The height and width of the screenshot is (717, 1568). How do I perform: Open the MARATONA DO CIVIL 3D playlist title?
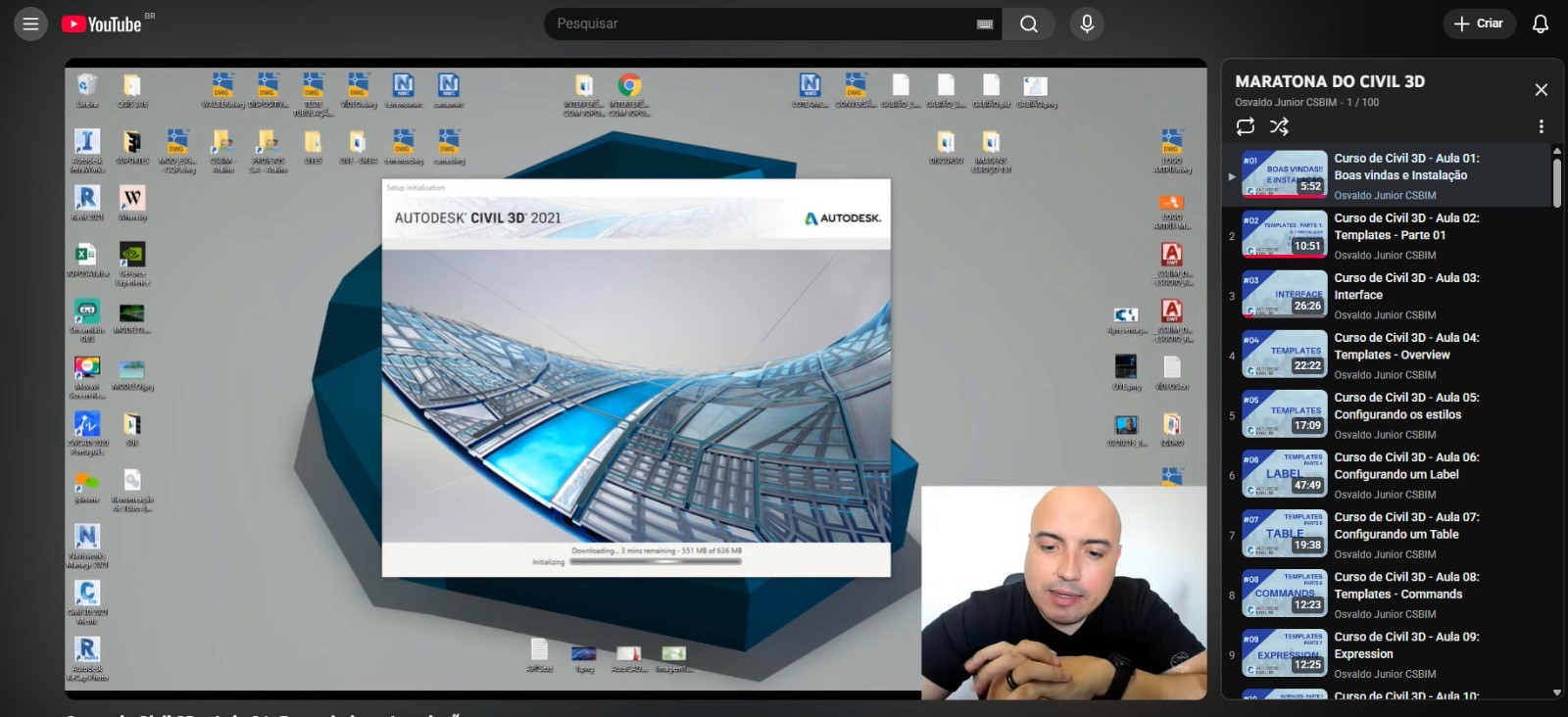pyautogui.click(x=1330, y=81)
